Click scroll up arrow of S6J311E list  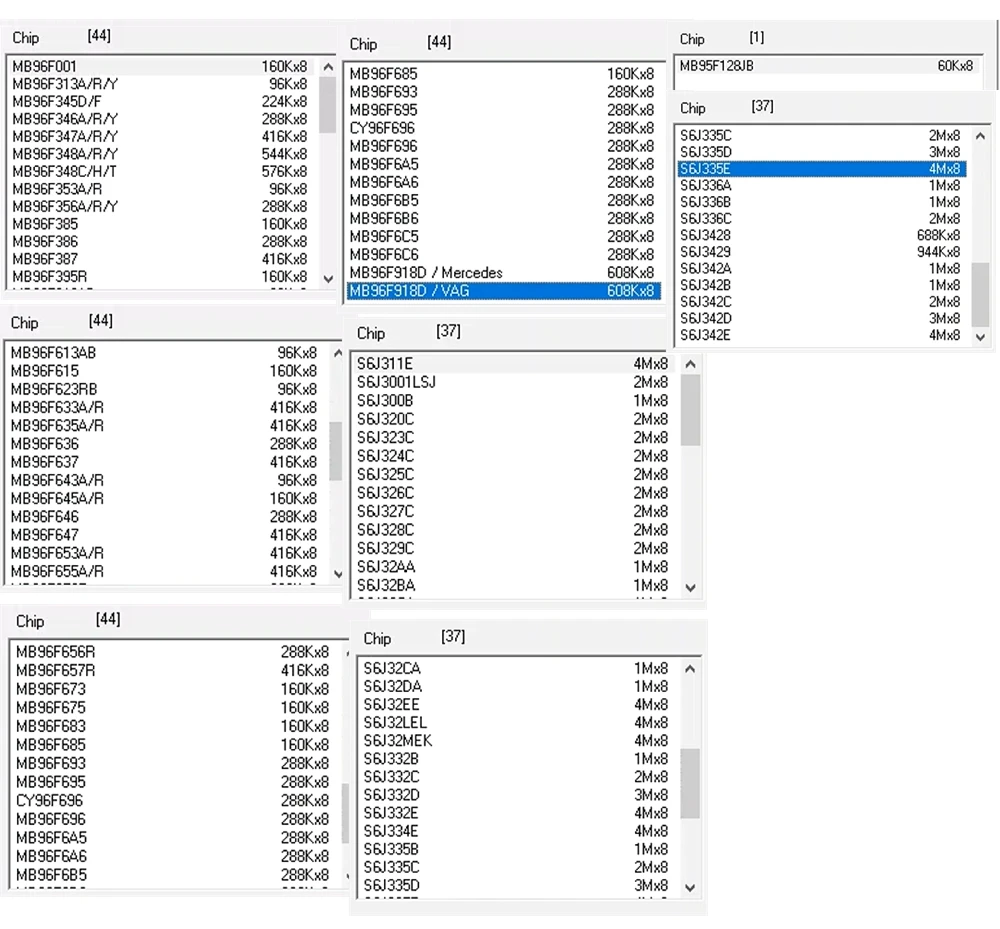tap(690, 365)
